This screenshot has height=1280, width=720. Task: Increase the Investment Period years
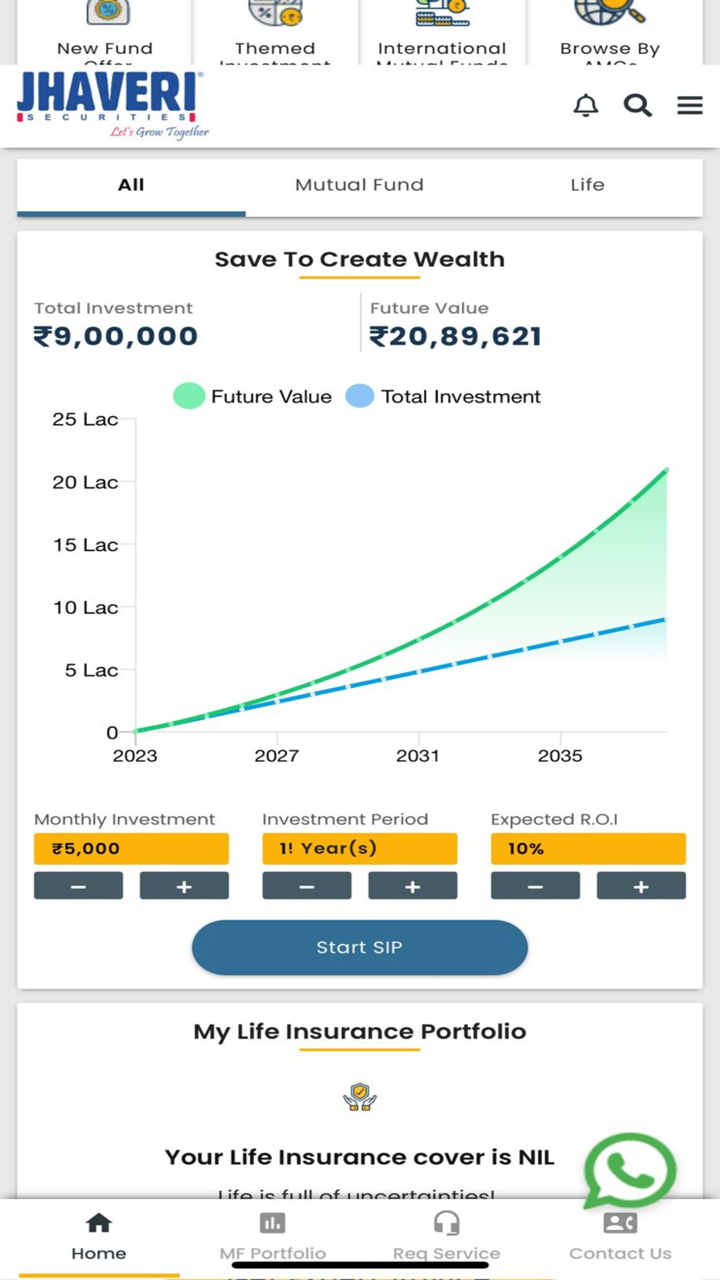[412, 886]
